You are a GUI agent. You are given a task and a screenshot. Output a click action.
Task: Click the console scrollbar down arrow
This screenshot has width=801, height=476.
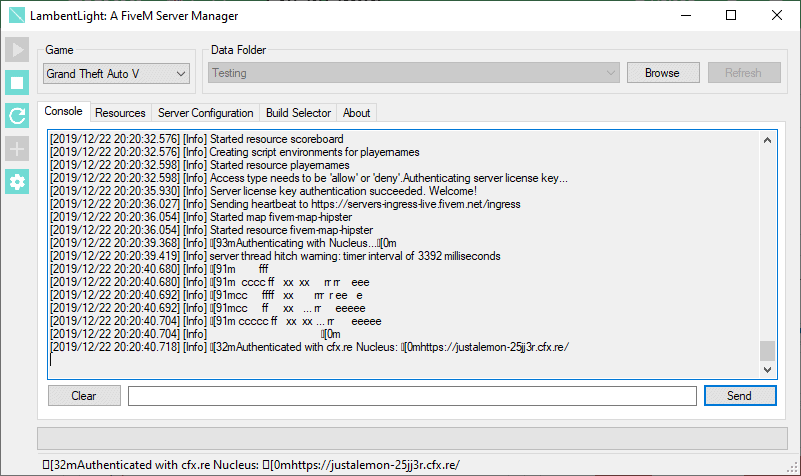(767, 369)
